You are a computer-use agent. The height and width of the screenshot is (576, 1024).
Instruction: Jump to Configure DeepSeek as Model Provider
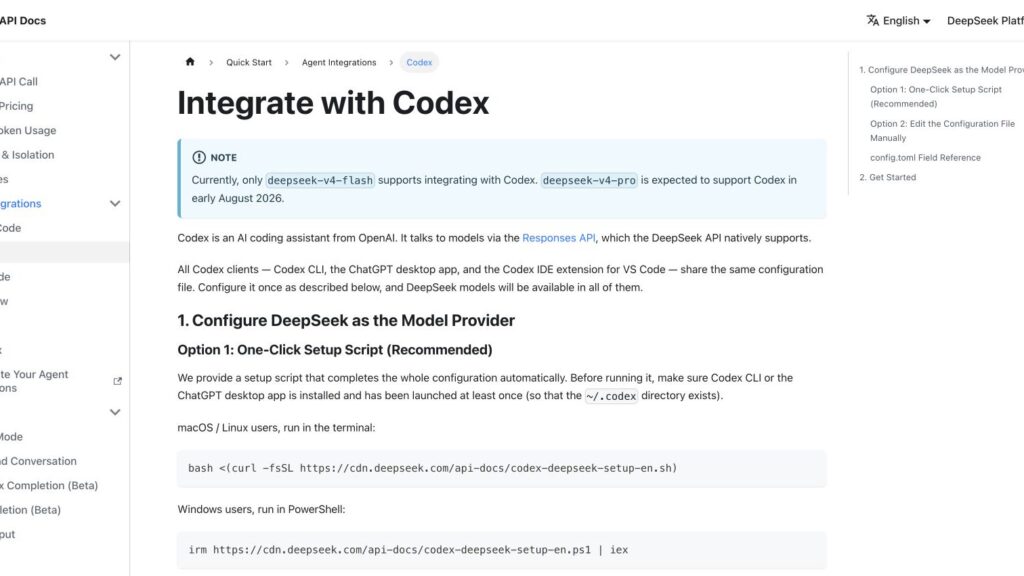pyautogui.click(x=941, y=70)
